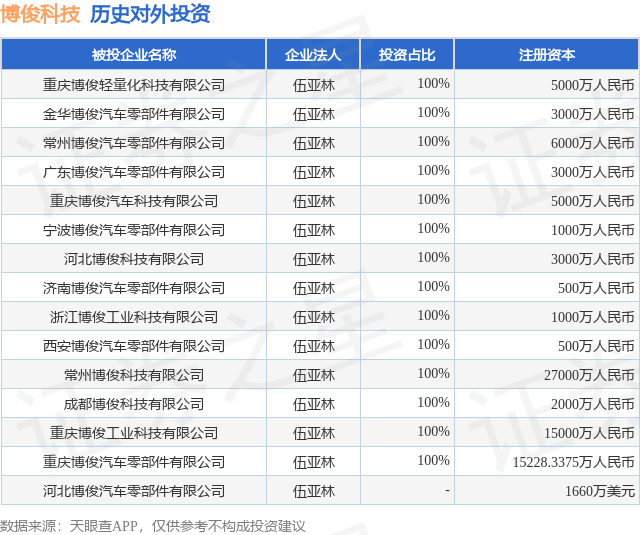The image size is (640, 535).
Task: Click 伍亚林 in the 河北博俊汽车零部件 row
Action: point(313,491)
